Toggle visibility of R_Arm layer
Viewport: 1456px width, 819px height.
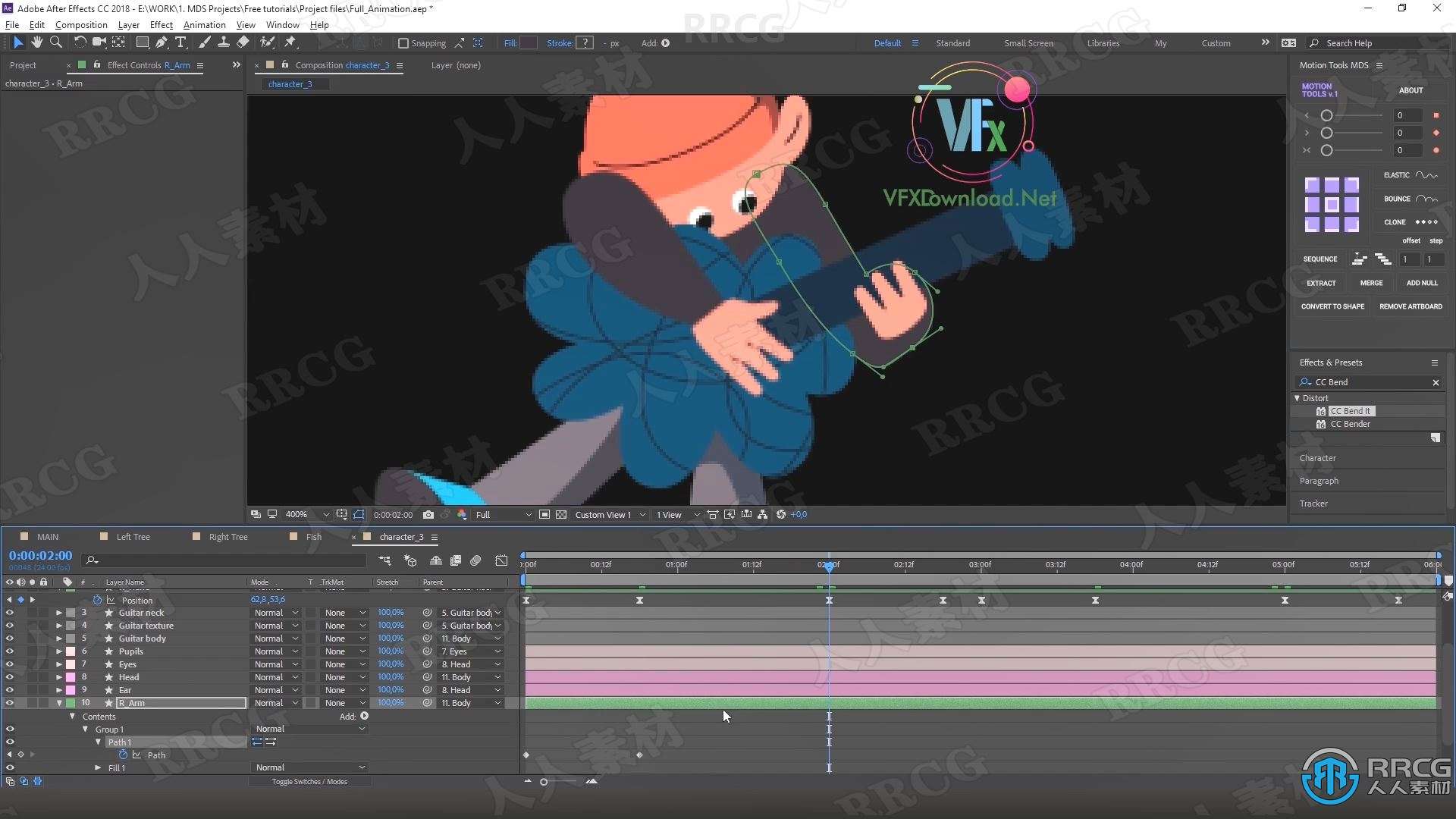pos(8,702)
